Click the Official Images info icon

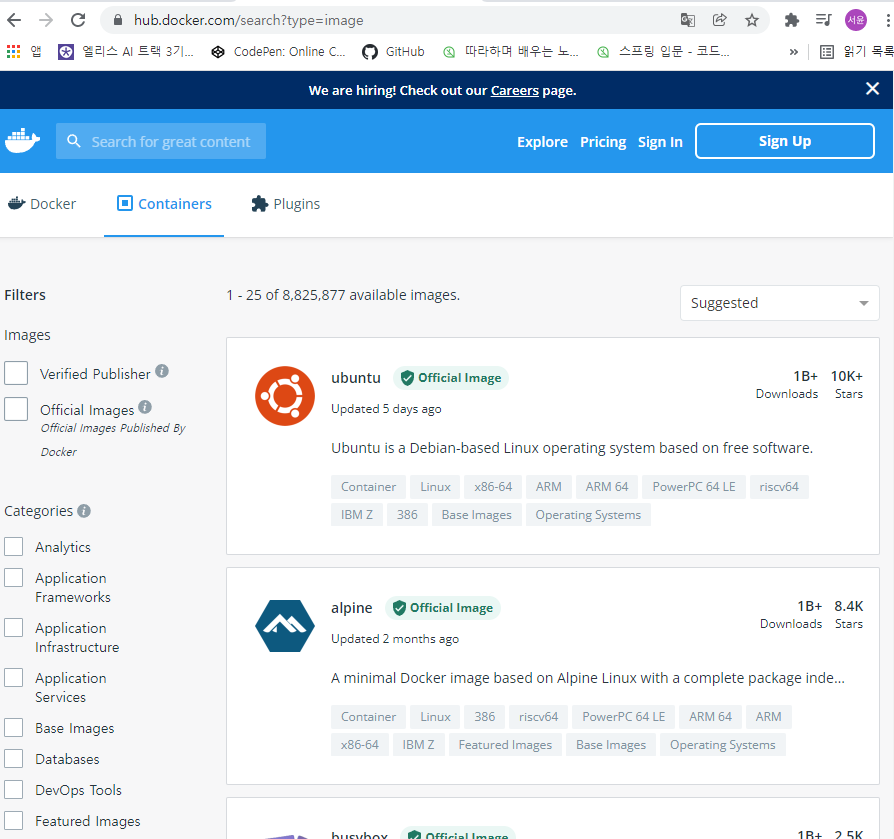[145, 407]
